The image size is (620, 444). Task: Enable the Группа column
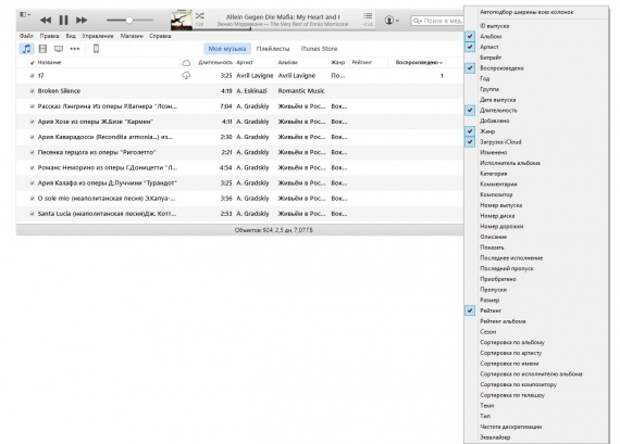coord(489,89)
